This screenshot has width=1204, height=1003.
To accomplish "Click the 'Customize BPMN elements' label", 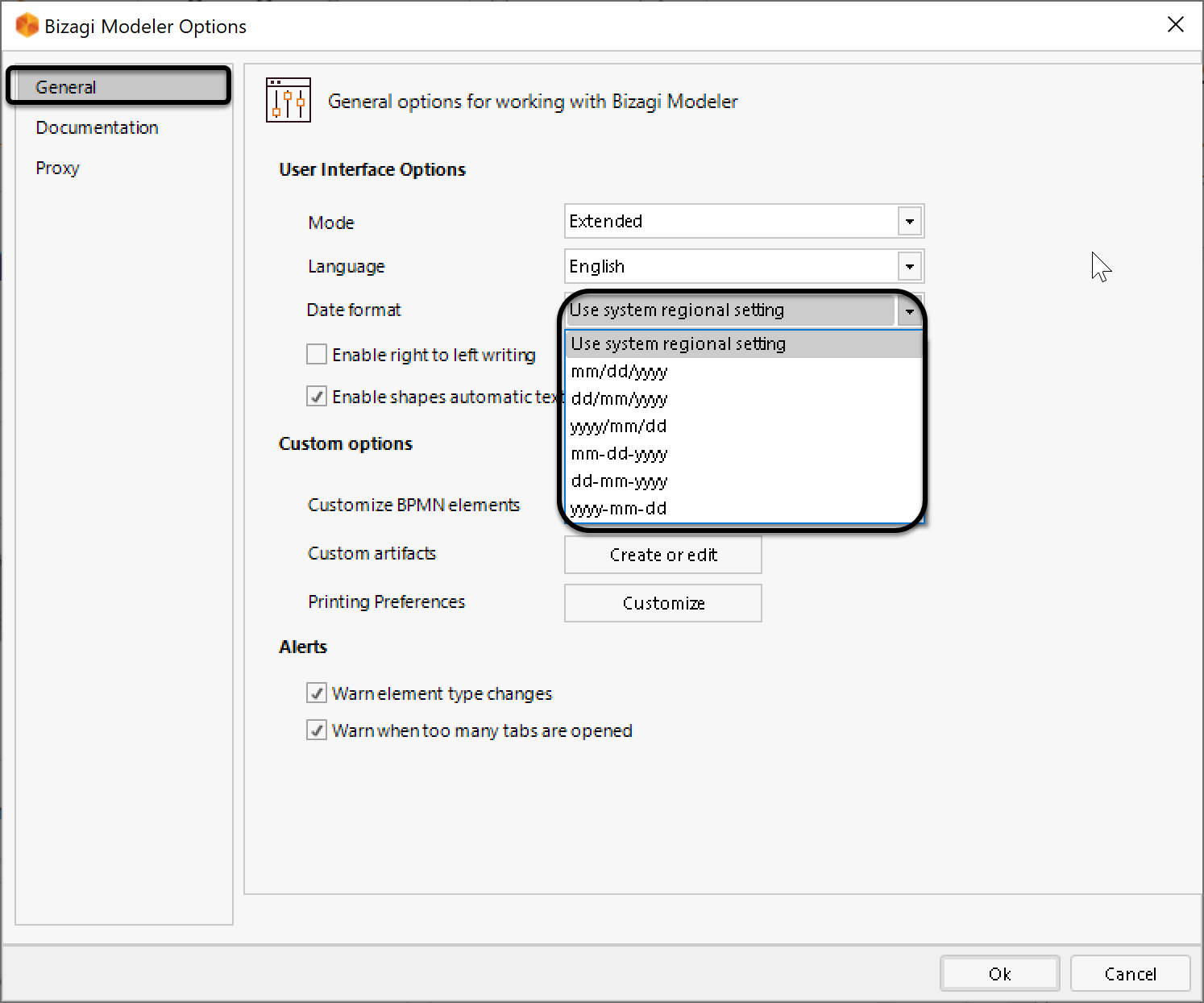I will [413, 505].
